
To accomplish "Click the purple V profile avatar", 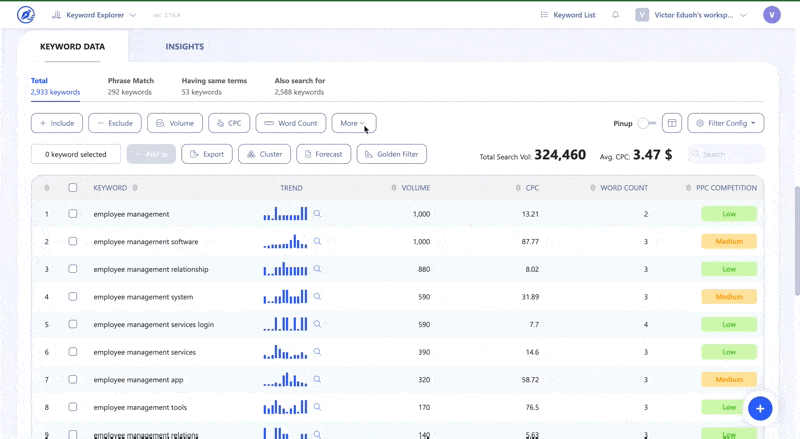I will click(772, 15).
